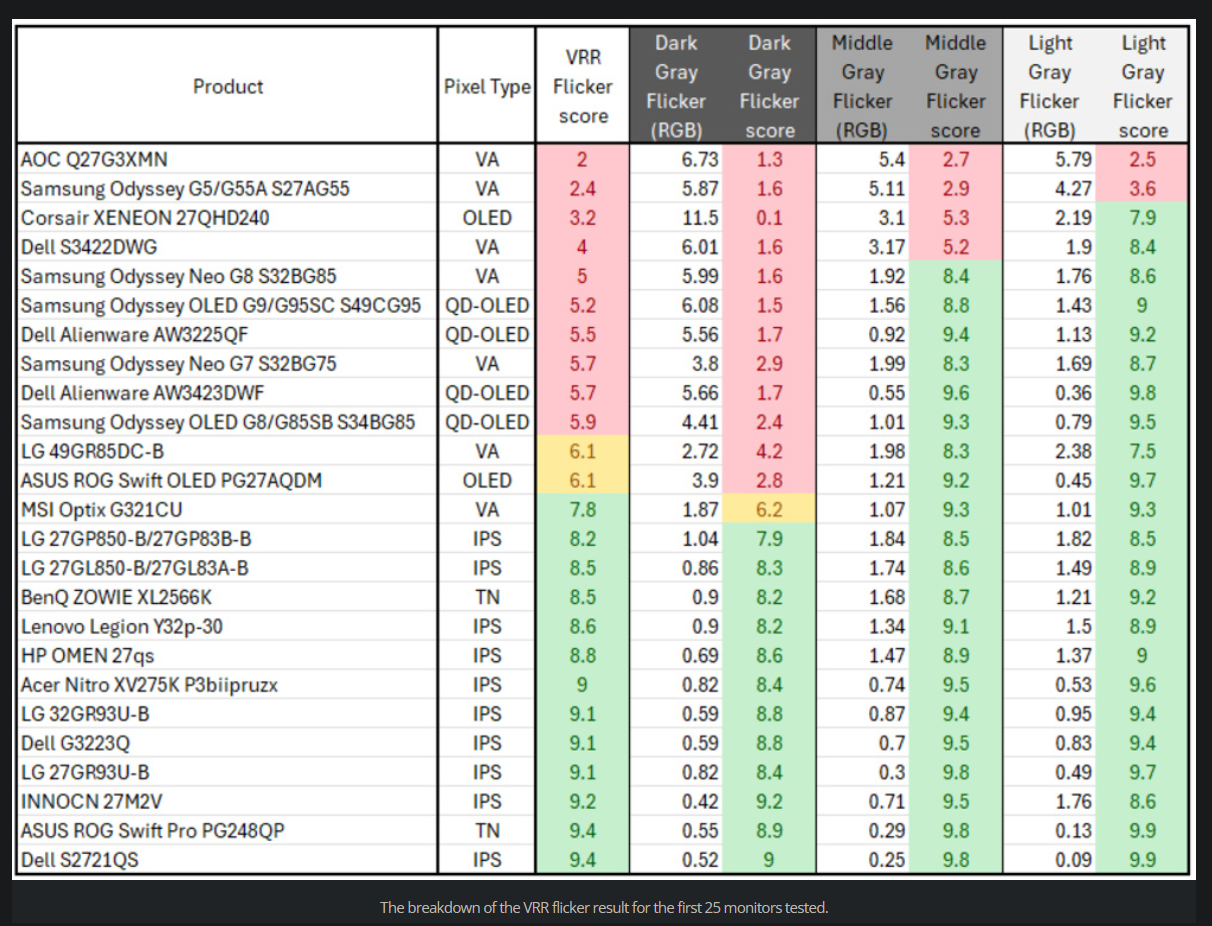Click 5.3 middle gray score, Corsair row

955,217
